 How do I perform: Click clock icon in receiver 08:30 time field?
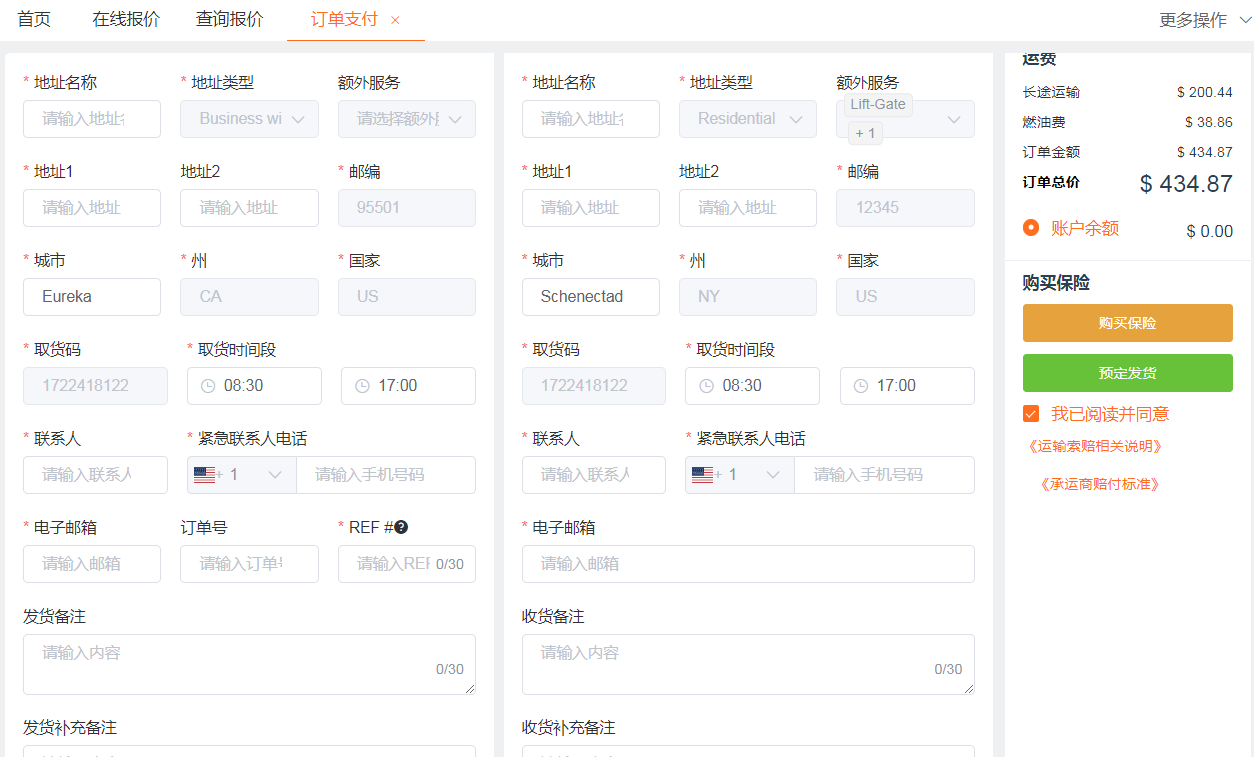coord(706,386)
